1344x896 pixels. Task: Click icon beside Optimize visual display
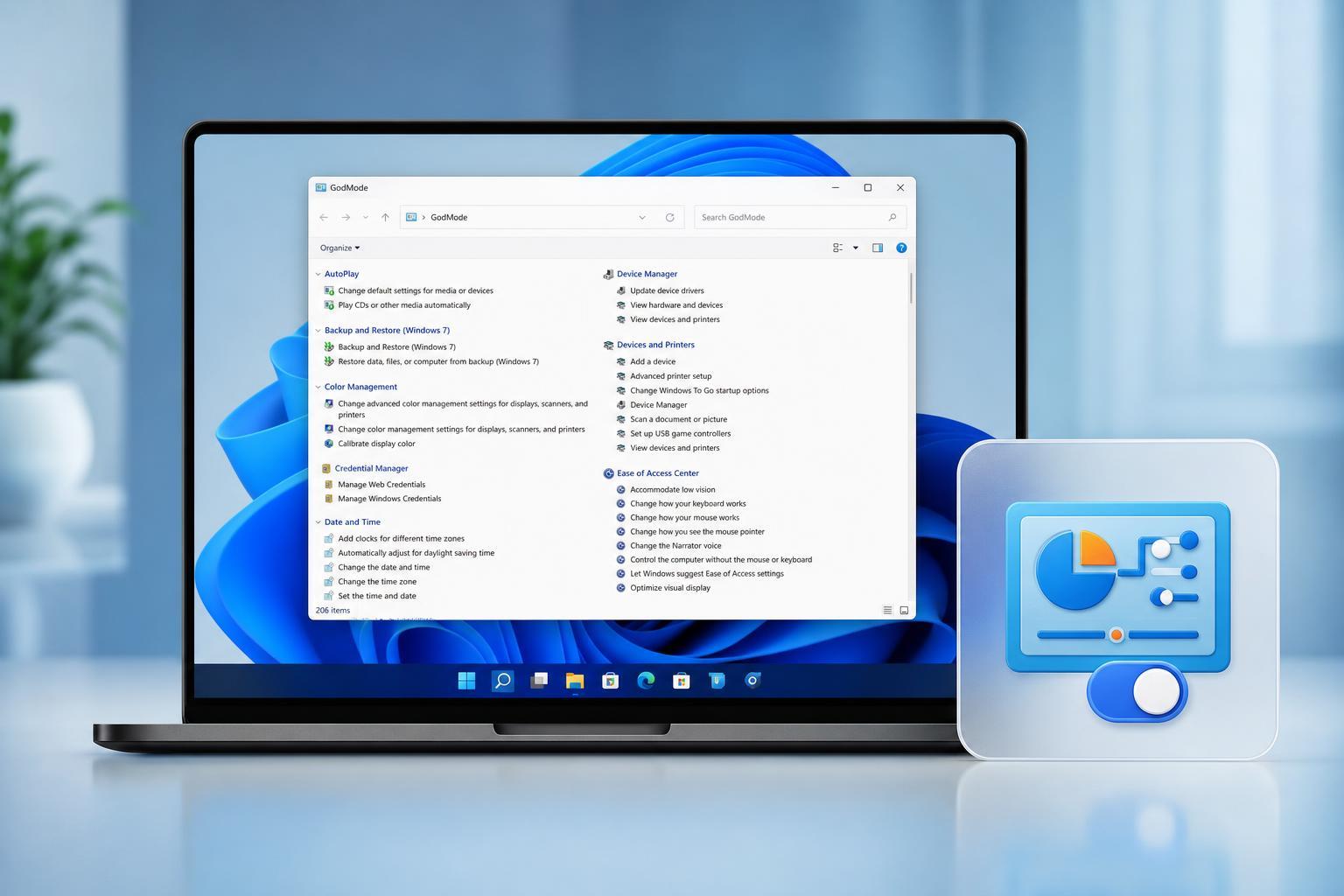coord(621,588)
